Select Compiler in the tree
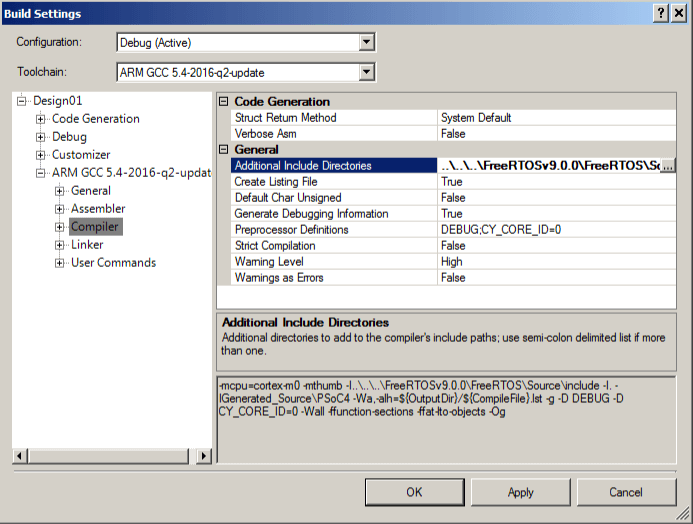The height and width of the screenshot is (524, 693). tap(95, 227)
